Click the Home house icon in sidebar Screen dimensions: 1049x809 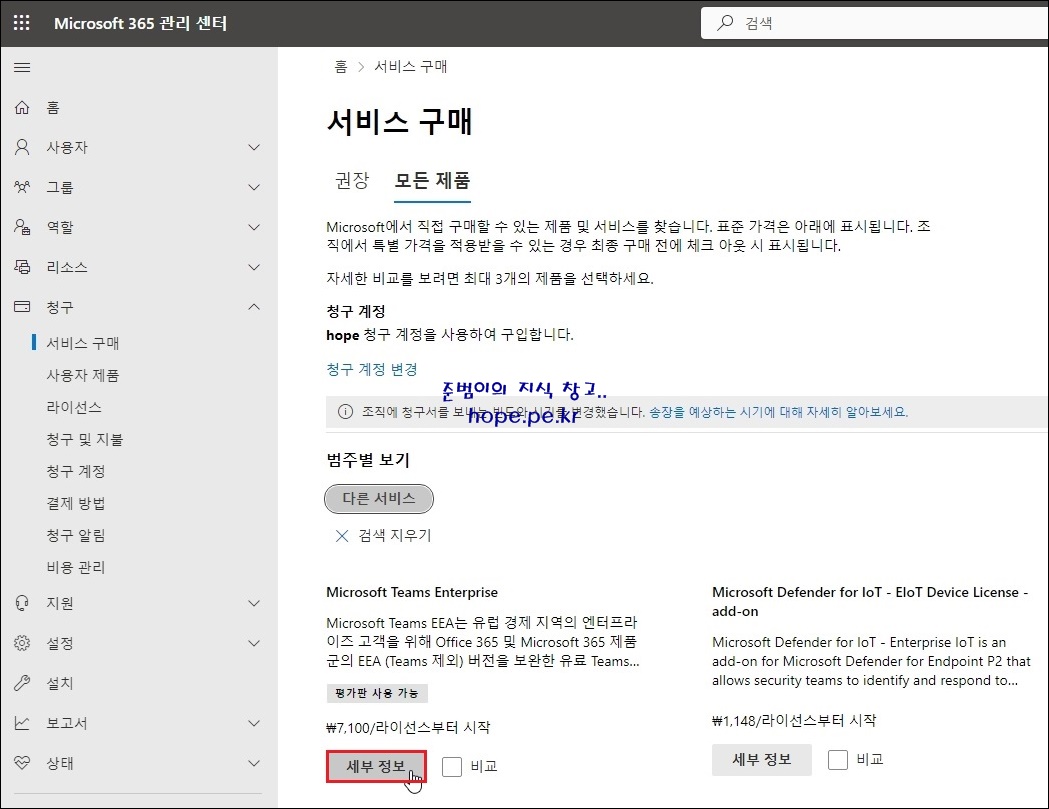22,107
